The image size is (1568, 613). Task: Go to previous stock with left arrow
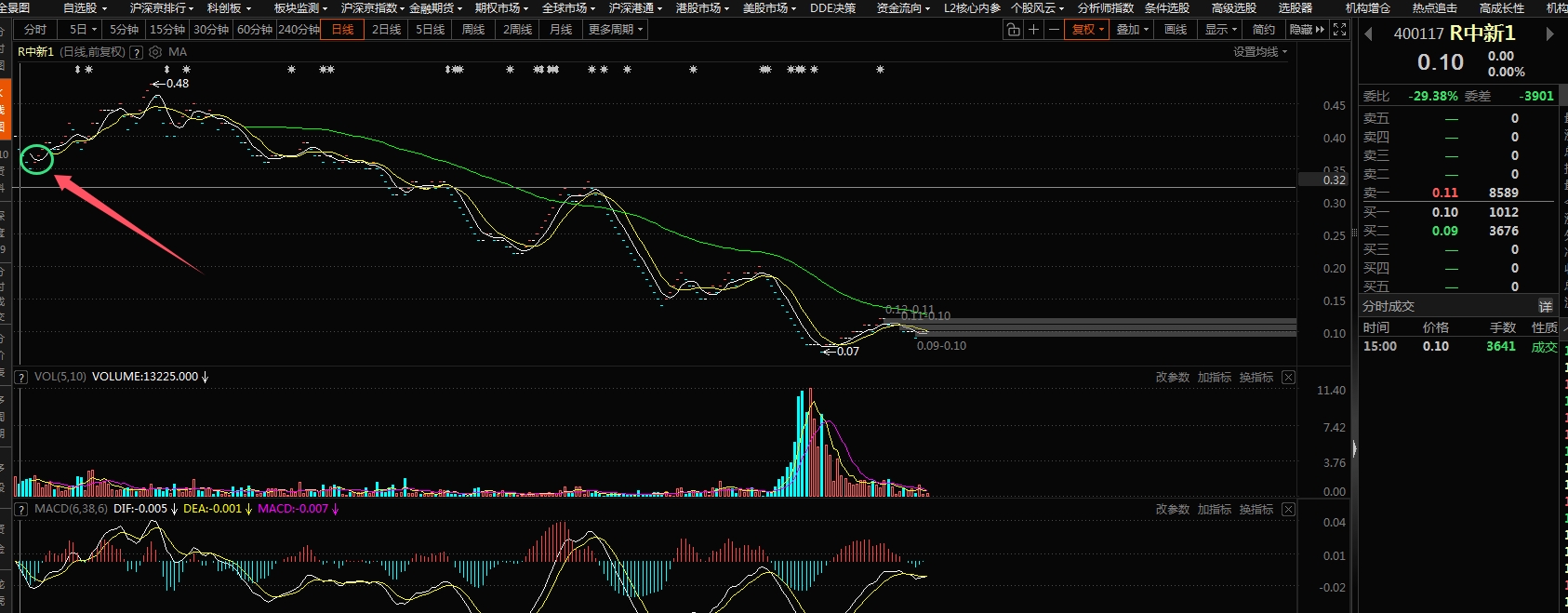[x=1368, y=34]
